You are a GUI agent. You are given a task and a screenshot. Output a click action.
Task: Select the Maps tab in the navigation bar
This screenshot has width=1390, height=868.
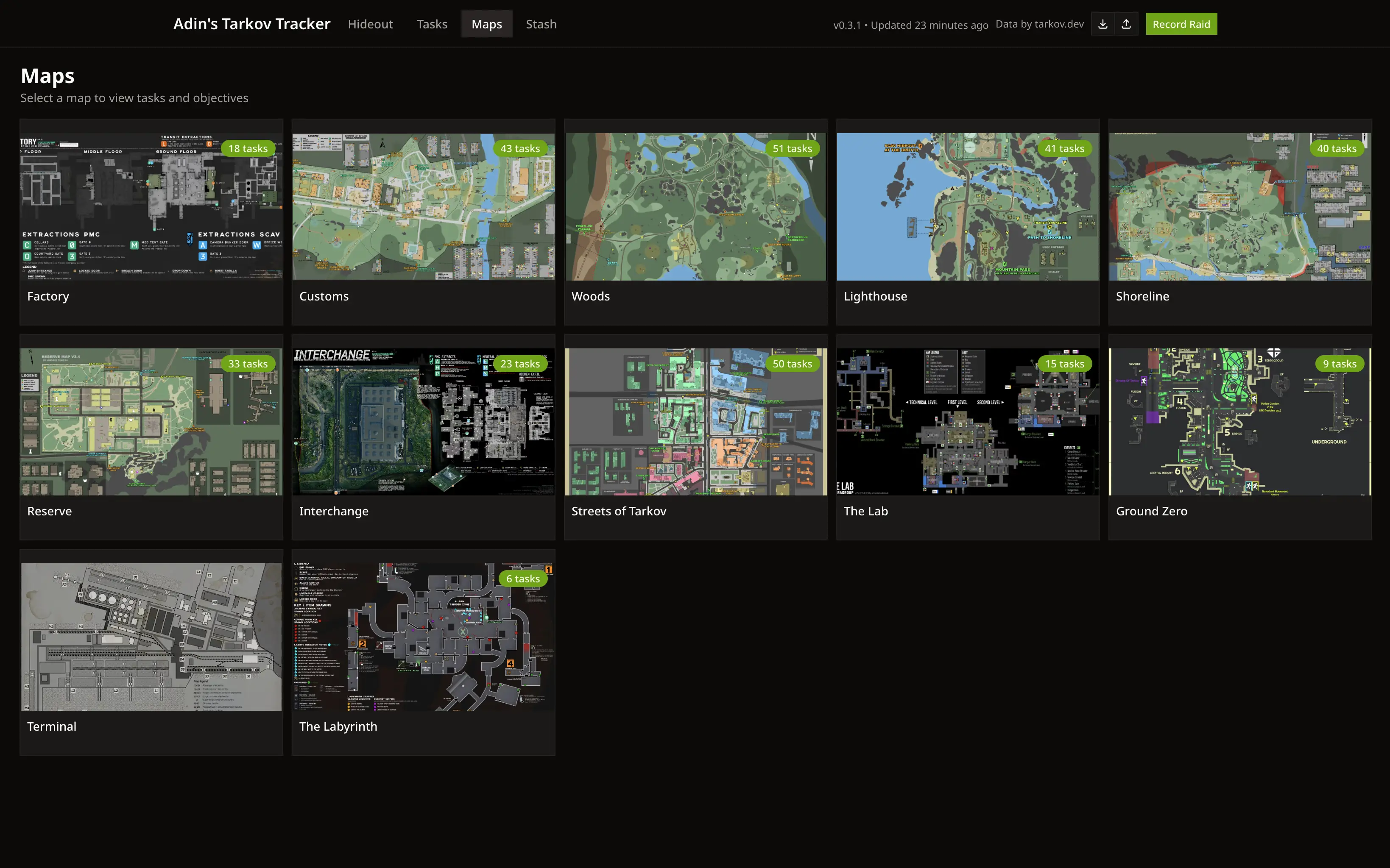[486, 24]
